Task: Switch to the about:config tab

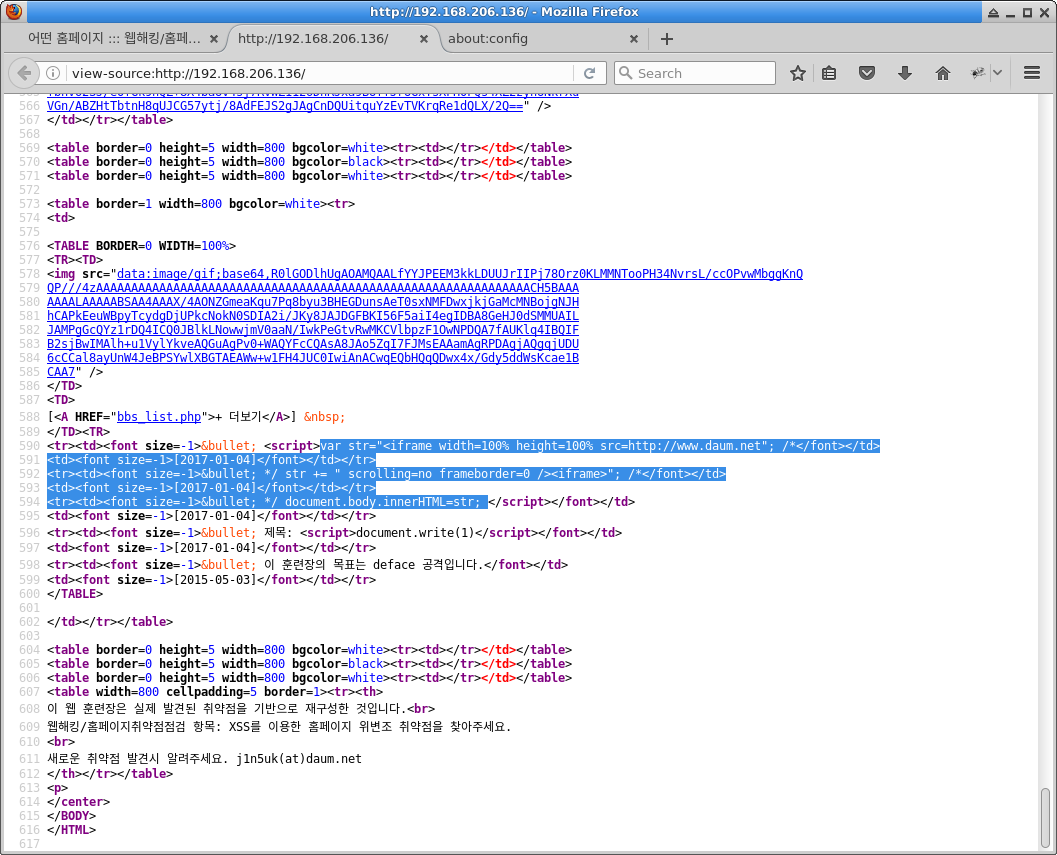Action: (x=488, y=38)
